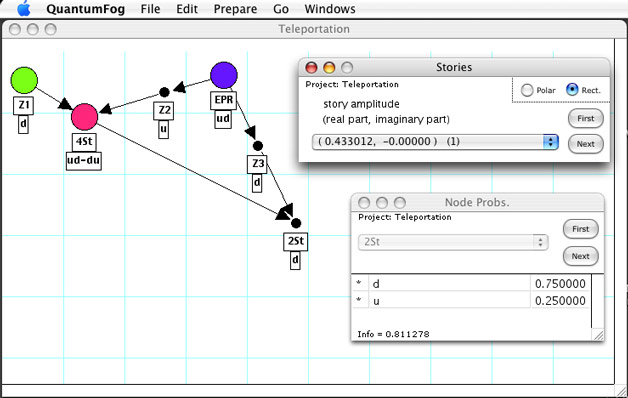Select the small black Z2 node dot

pyautogui.click(x=164, y=92)
